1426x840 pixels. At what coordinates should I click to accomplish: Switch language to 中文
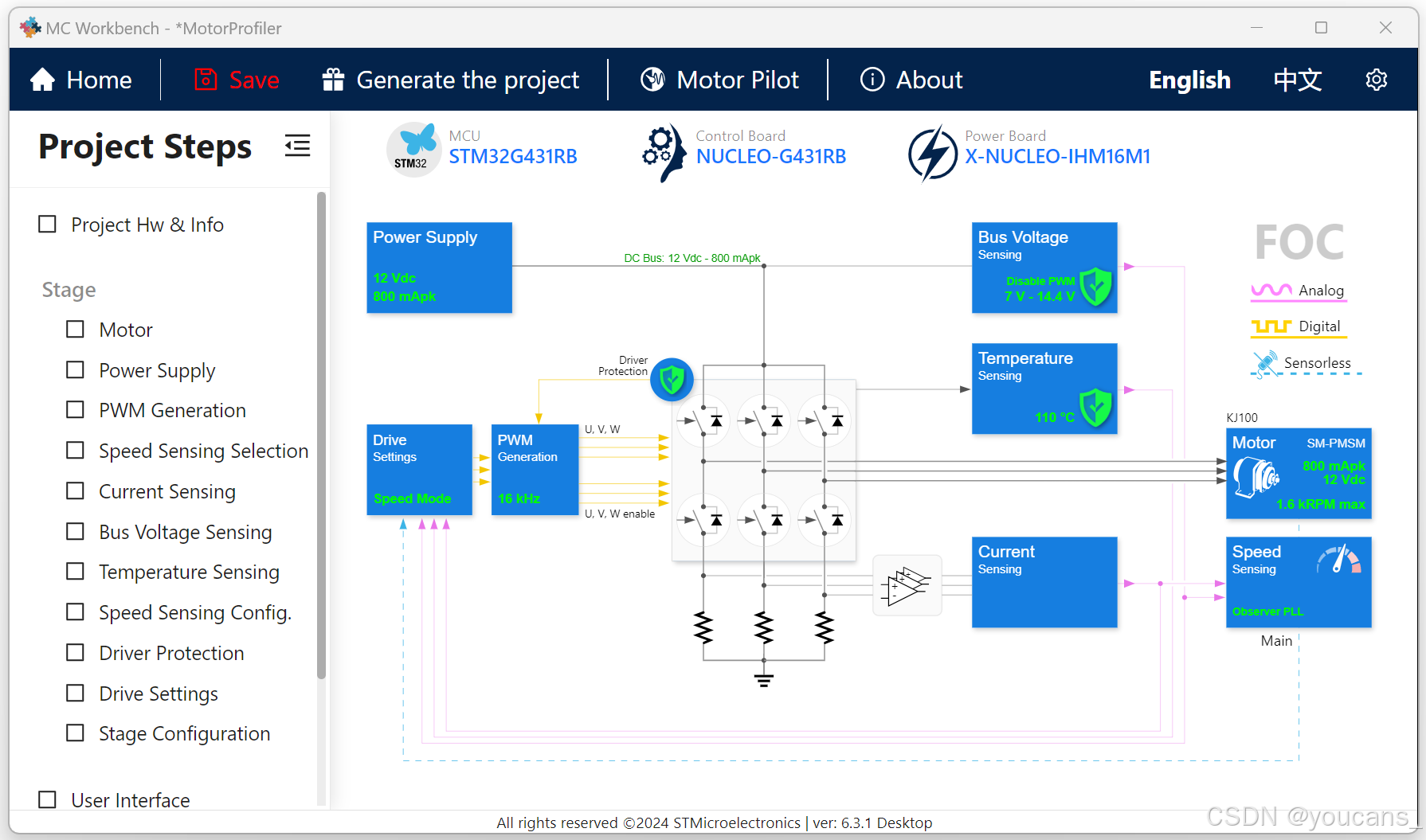pos(1298,80)
